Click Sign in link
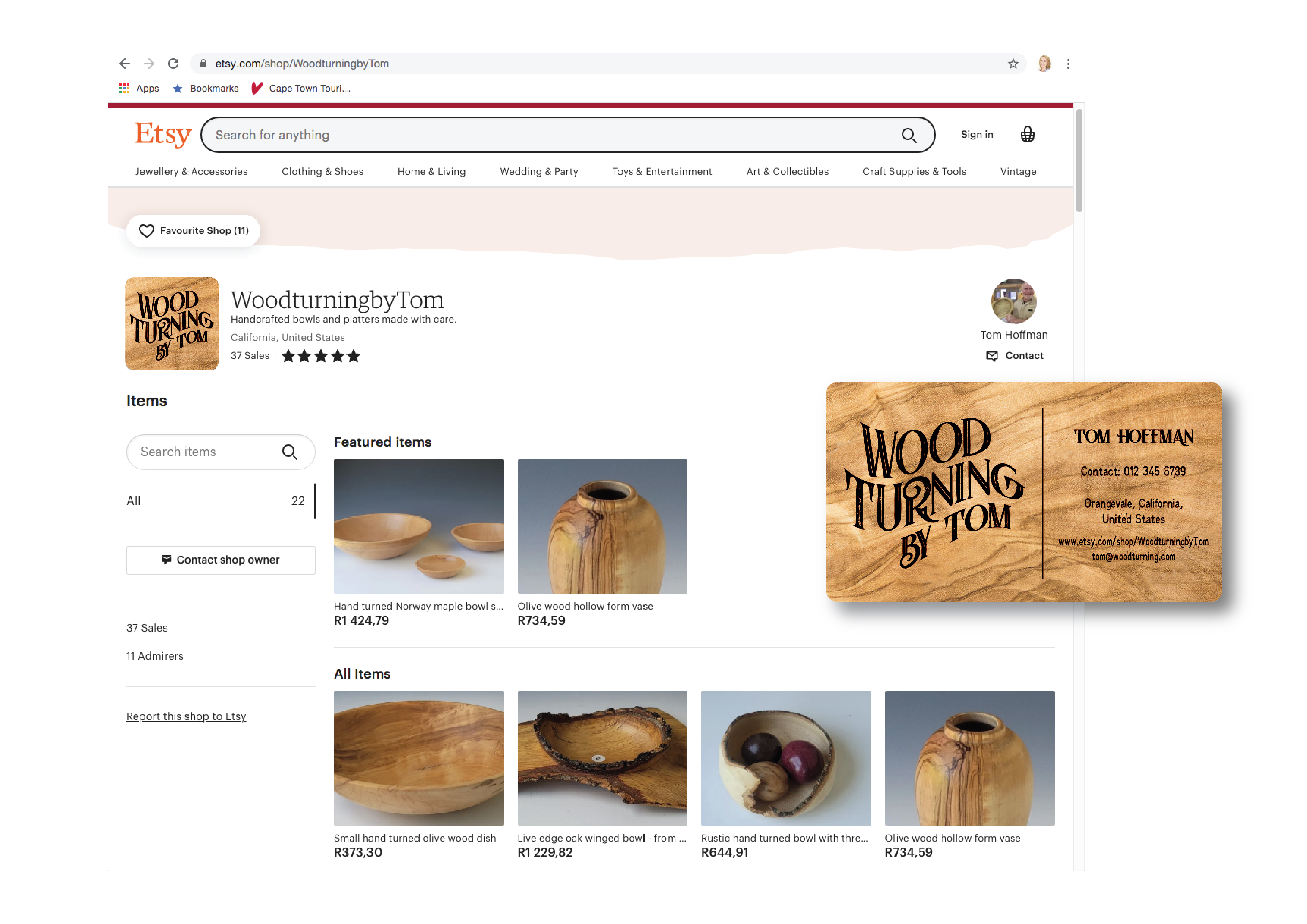1307x924 pixels. tap(976, 135)
